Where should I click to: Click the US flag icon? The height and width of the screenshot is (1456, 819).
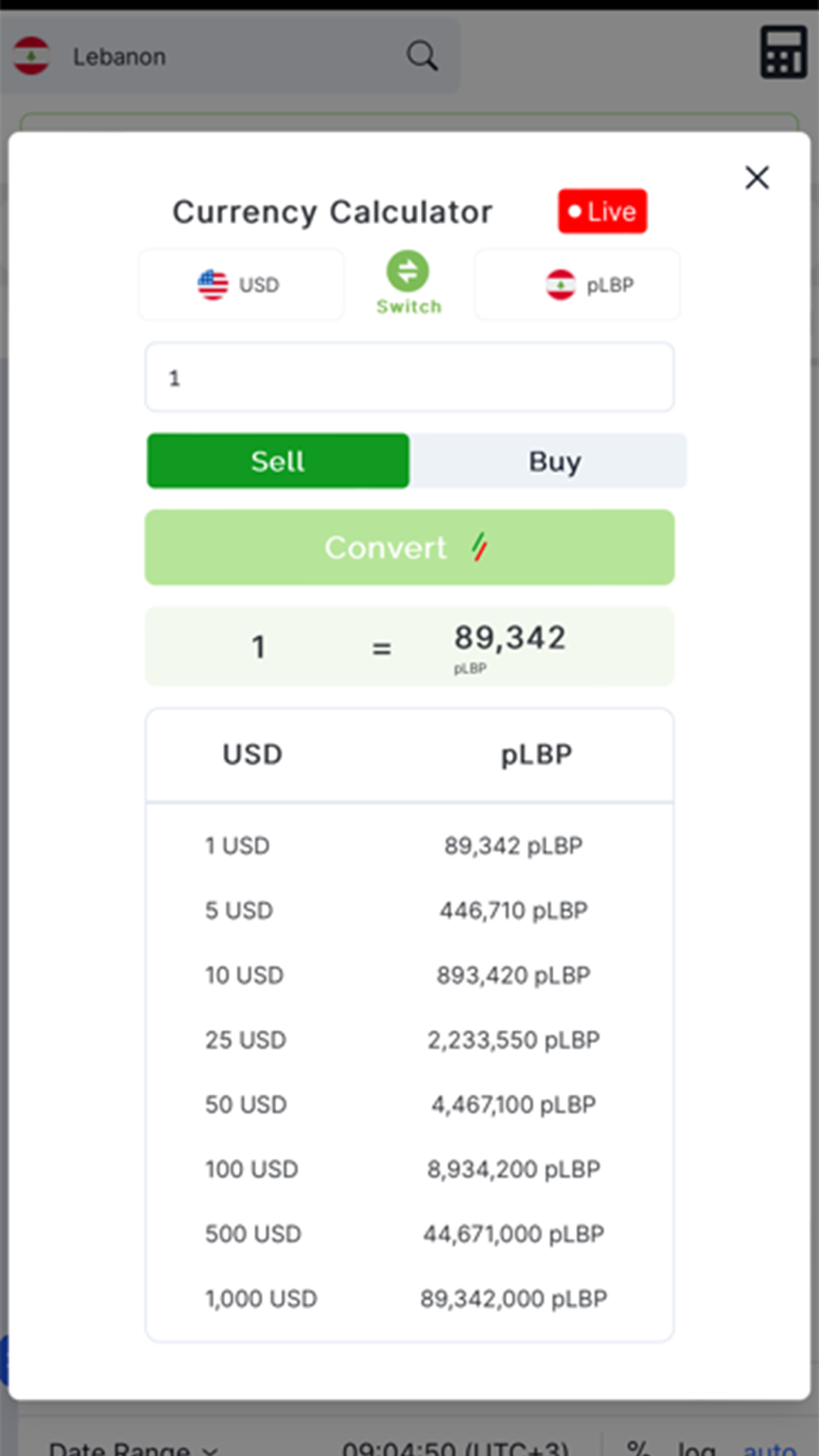pos(213,285)
